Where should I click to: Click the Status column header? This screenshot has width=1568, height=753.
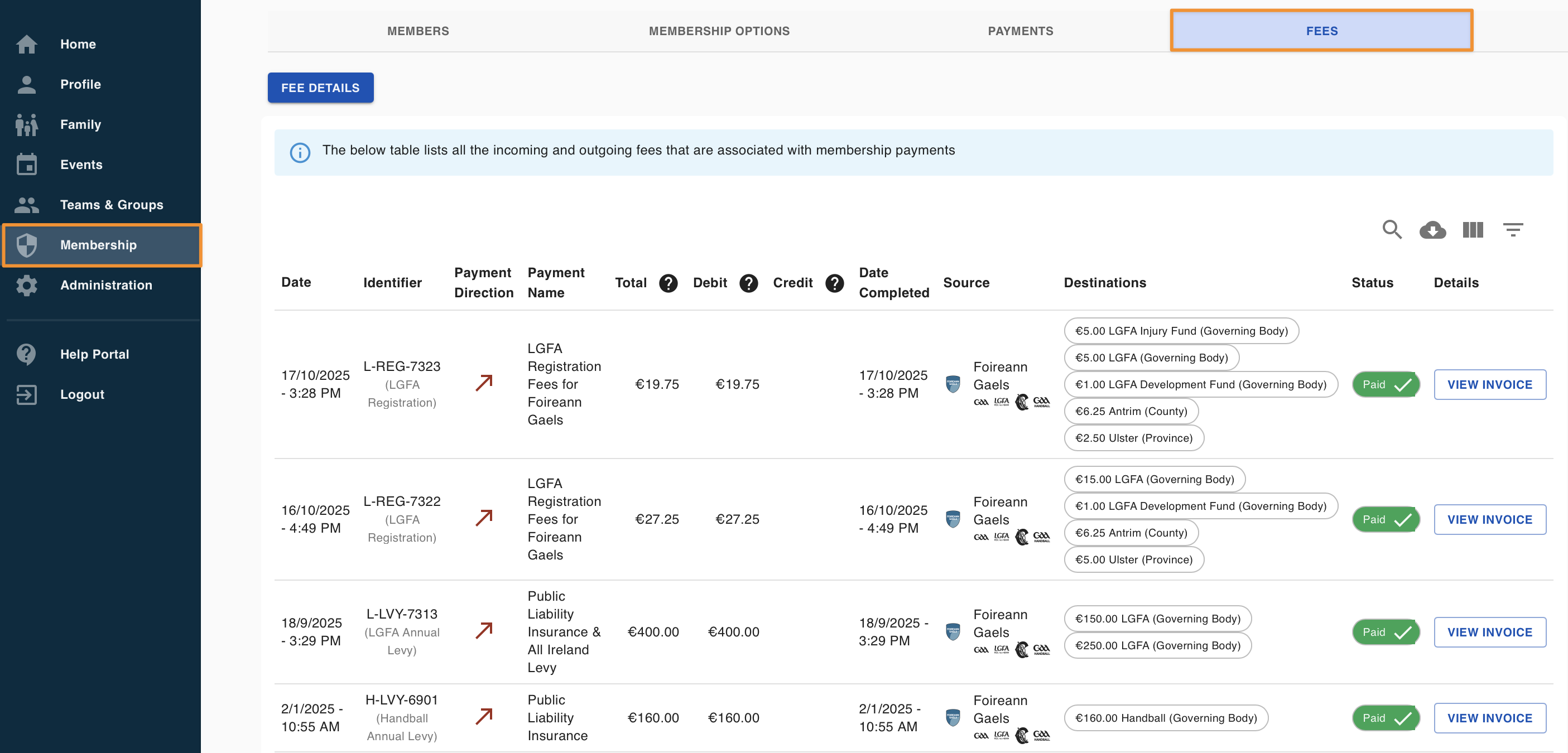coord(1372,283)
